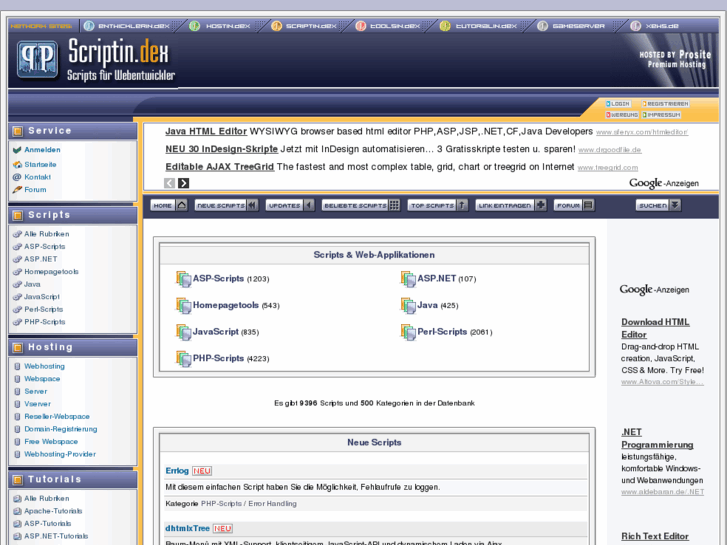Click the previous ad arrow
Viewport: 727px width, 545px height.
pyautogui.click(x=170, y=183)
